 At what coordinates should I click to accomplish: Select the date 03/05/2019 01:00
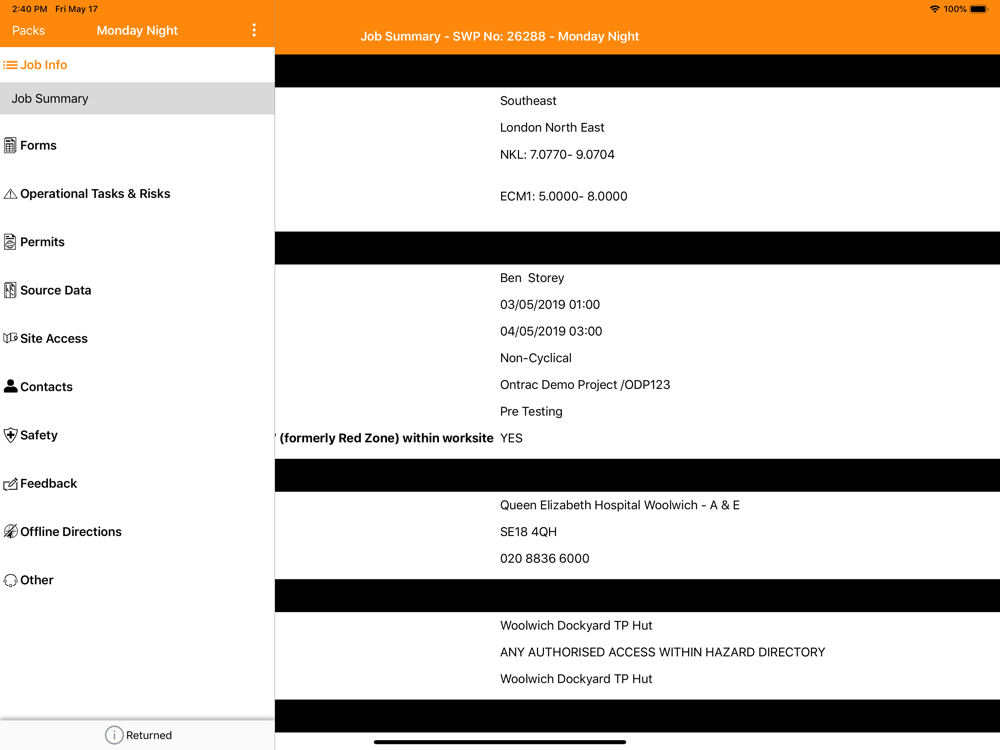pyautogui.click(x=550, y=305)
